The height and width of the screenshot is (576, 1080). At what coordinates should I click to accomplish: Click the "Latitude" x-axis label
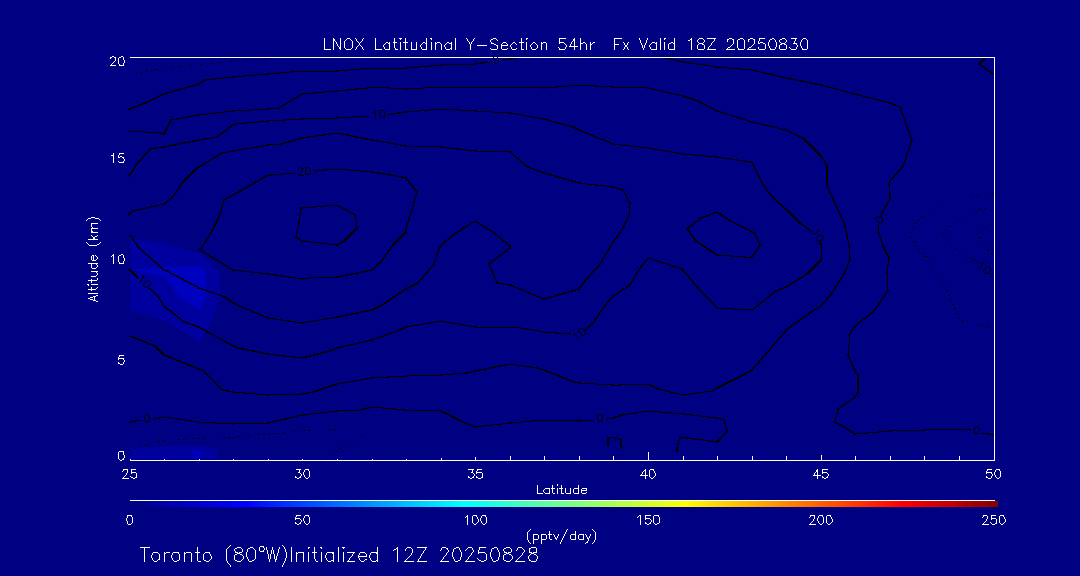[x=561, y=489]
